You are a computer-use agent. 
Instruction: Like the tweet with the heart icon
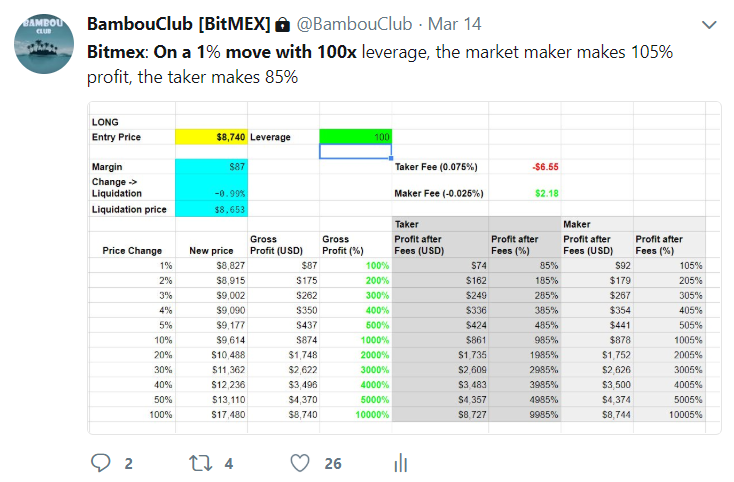pyautogui.click(x=300, y=463)
